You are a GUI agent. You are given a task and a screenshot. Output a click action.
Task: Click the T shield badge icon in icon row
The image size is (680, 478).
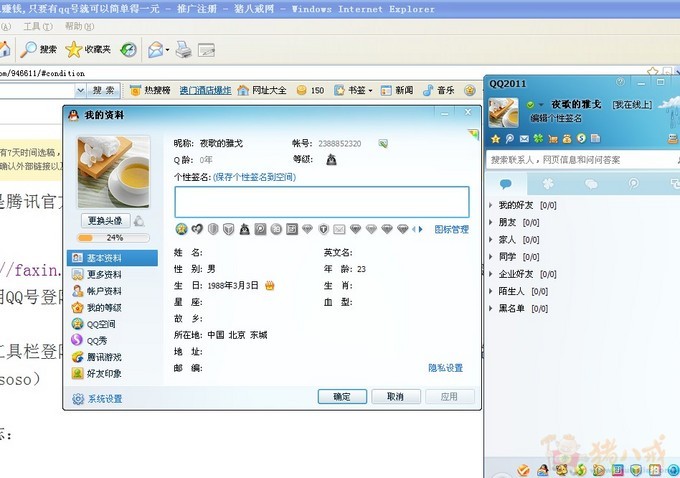324,229
